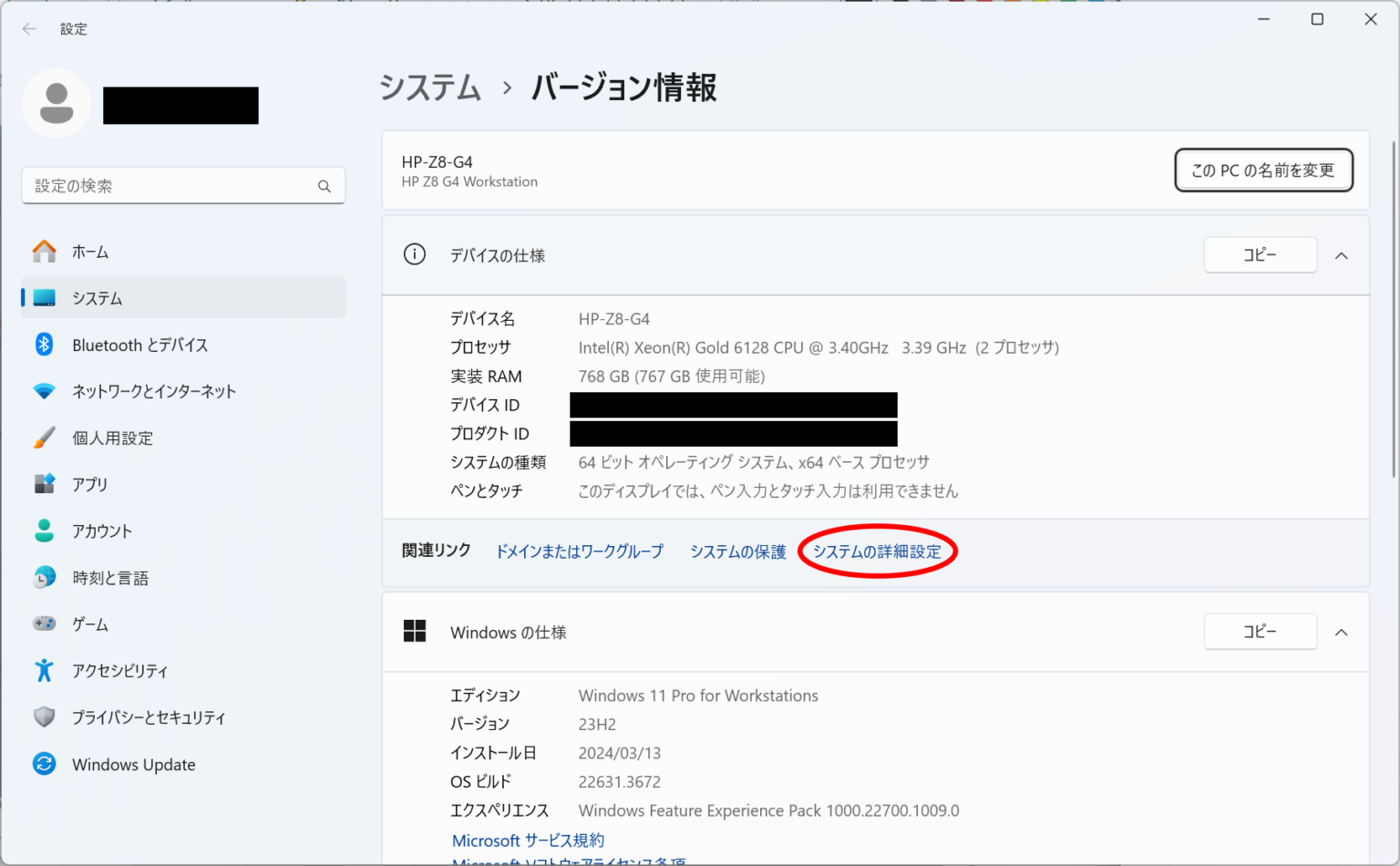Open ゲーム settings

(88, 624)
